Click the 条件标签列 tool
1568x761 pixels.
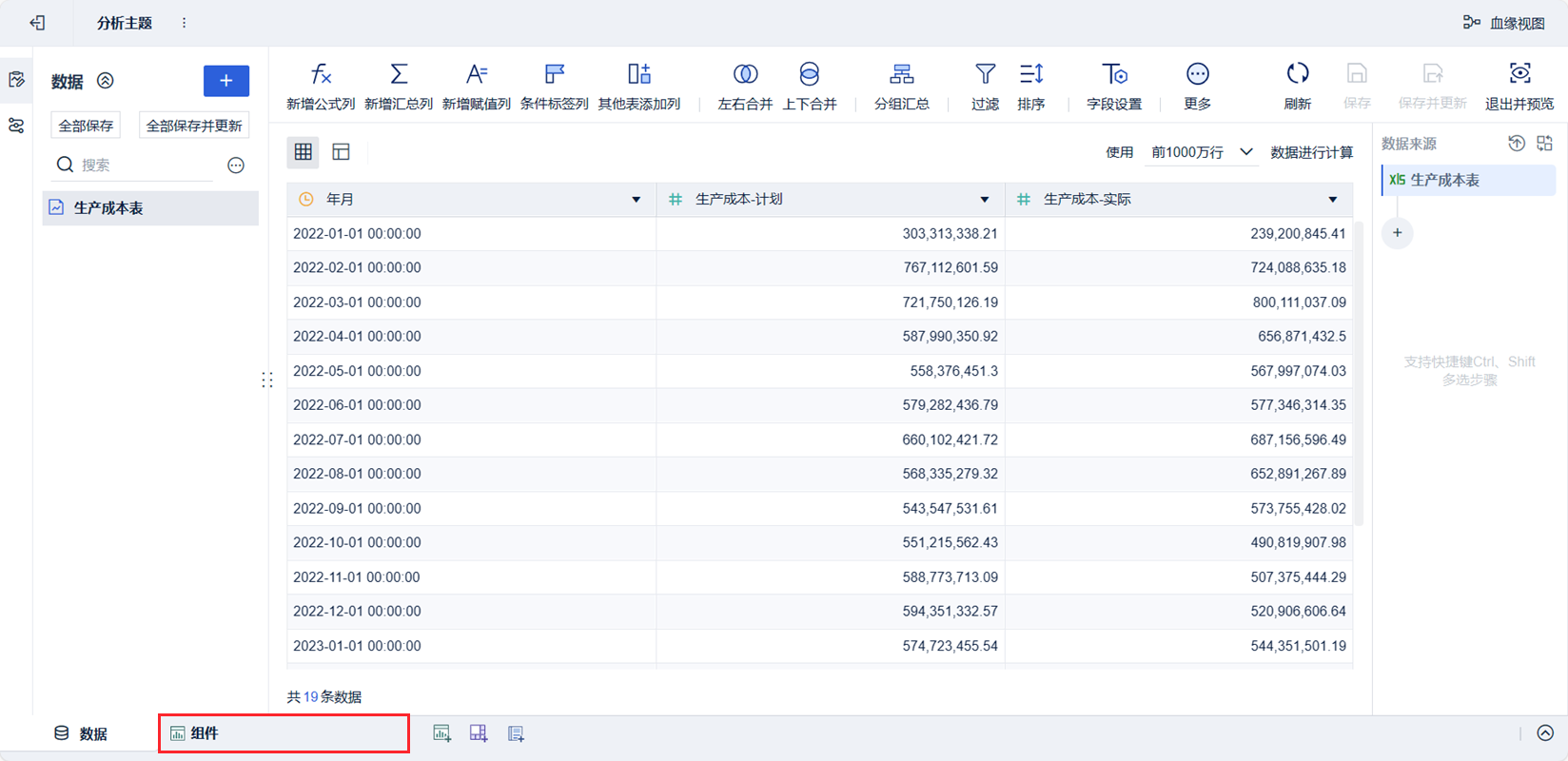click(x=555, y=87)
